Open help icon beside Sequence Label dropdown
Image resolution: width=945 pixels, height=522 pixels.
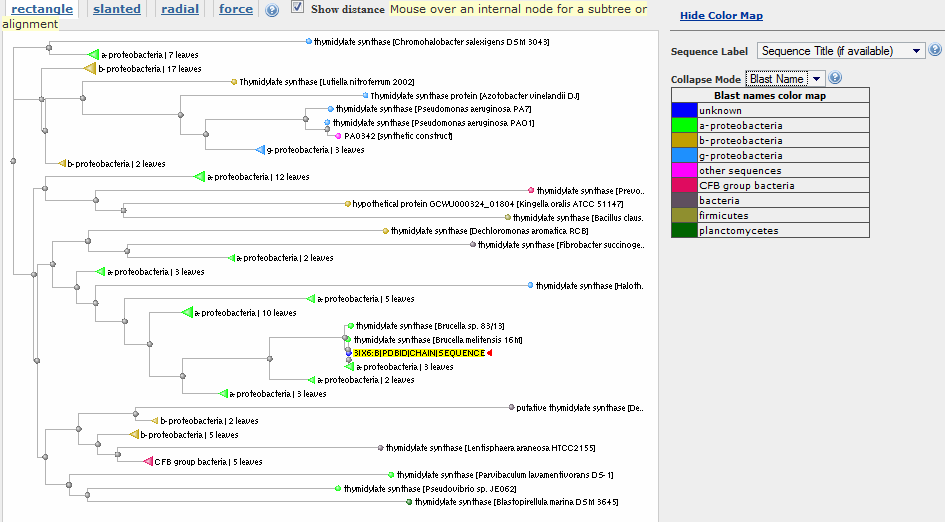(935, 50)
